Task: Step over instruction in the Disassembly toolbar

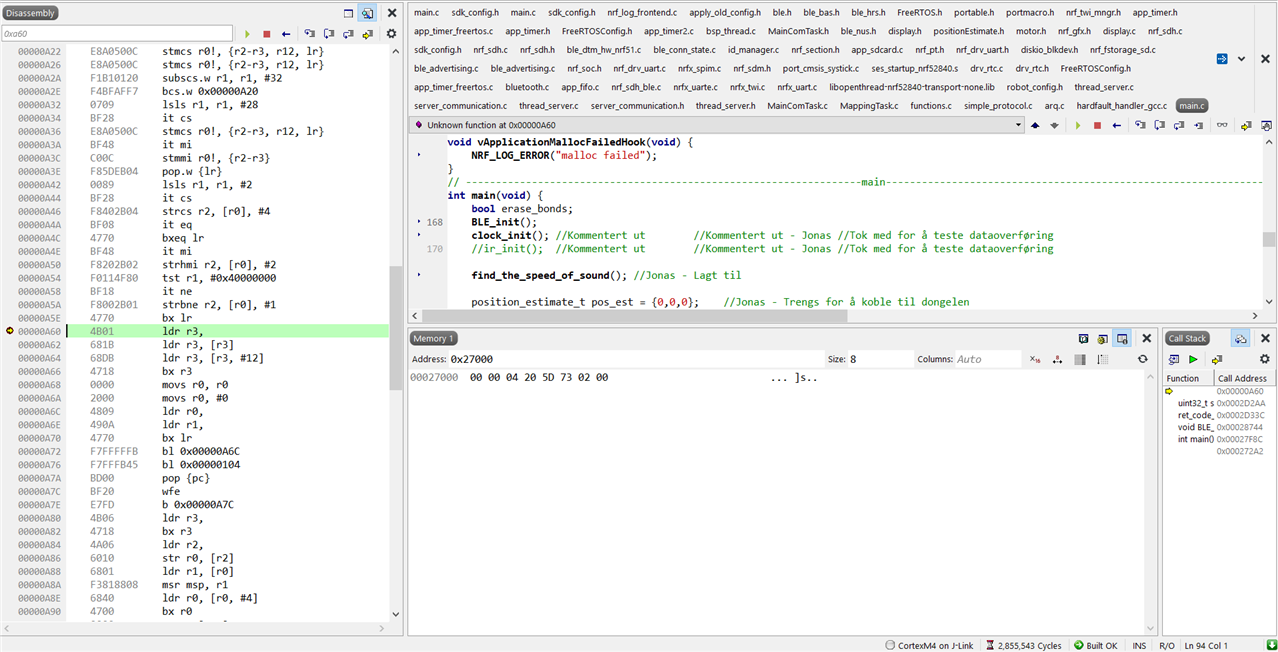Action: pos(329,34)
